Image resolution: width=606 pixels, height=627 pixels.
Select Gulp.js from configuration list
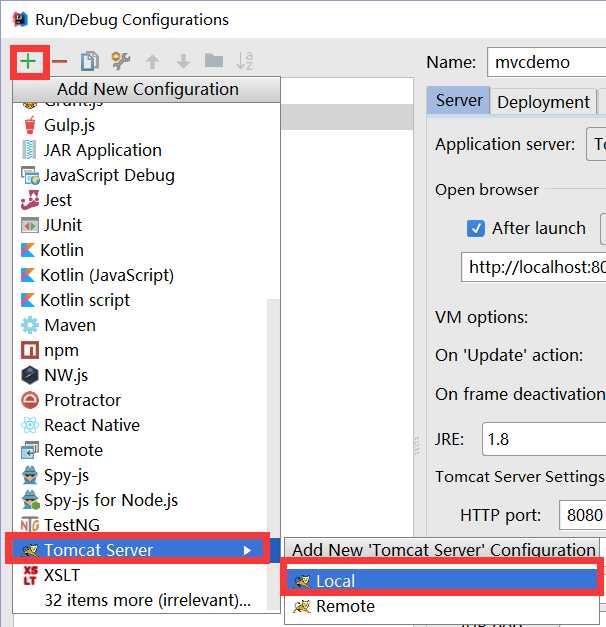click(x=146, y=125)
